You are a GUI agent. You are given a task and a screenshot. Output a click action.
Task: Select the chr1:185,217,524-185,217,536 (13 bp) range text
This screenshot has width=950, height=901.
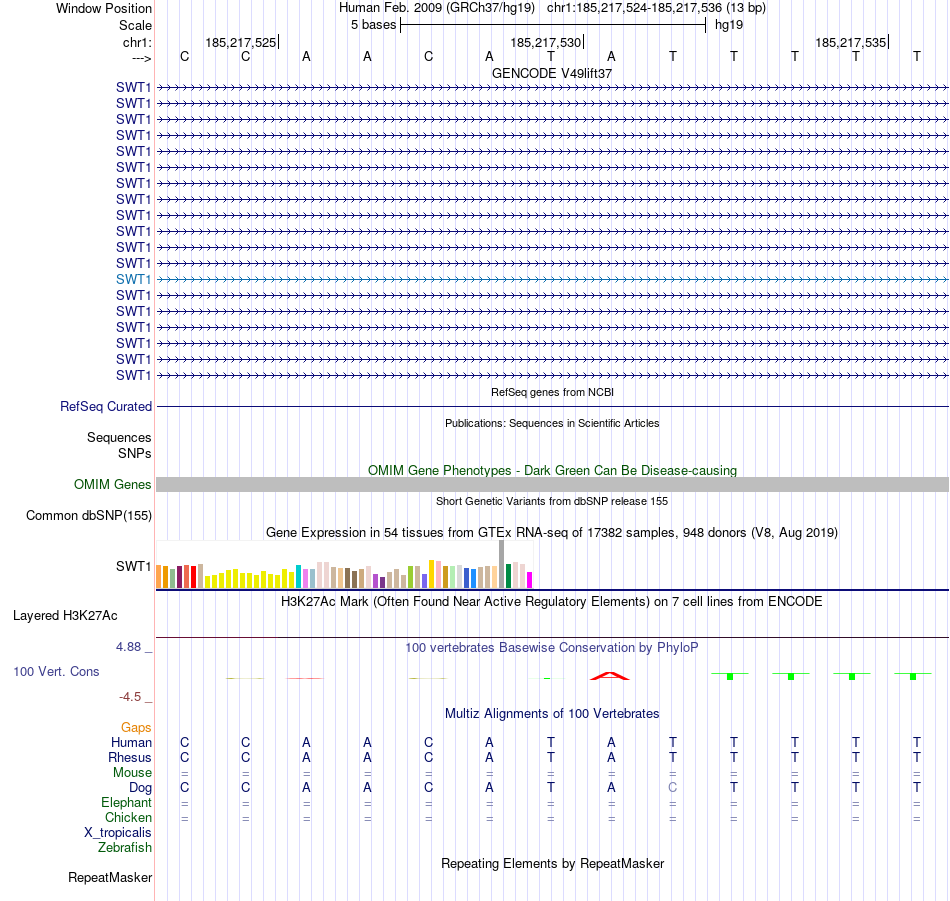tap(656, 8)
